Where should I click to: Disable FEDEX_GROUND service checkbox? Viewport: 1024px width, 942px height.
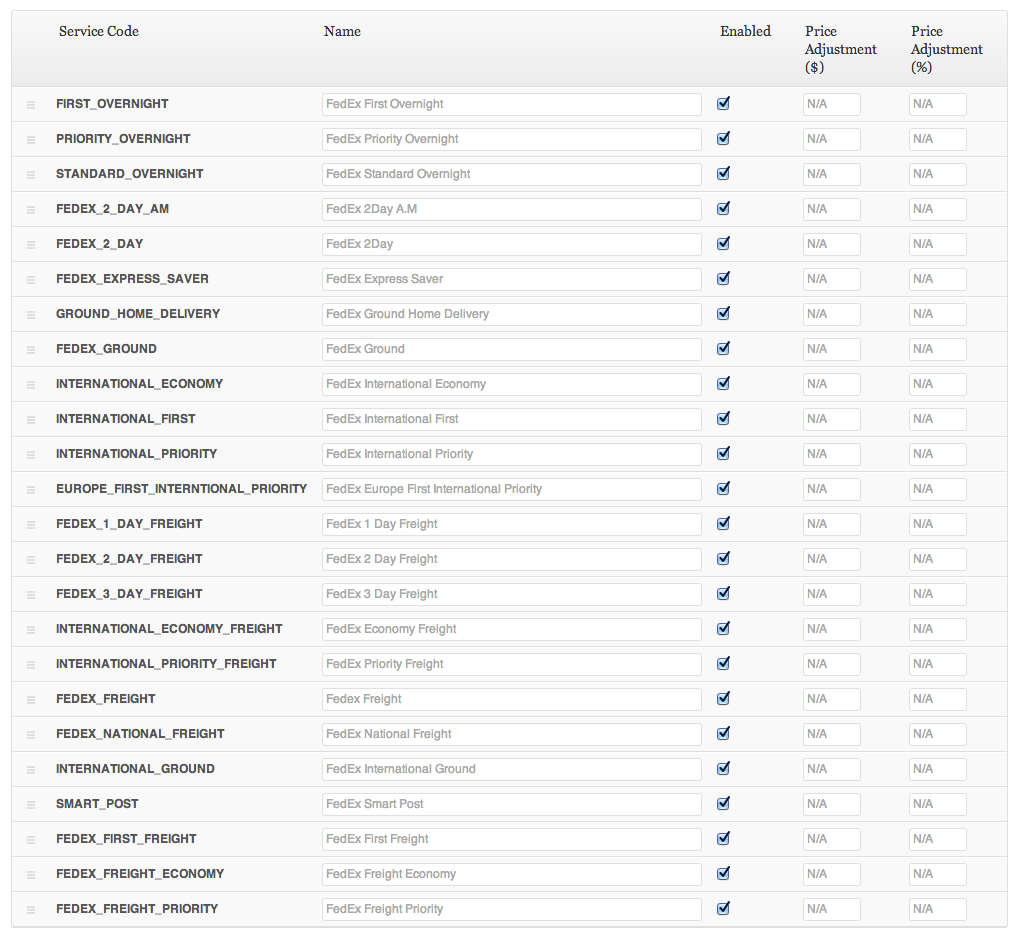click(723, 348)
